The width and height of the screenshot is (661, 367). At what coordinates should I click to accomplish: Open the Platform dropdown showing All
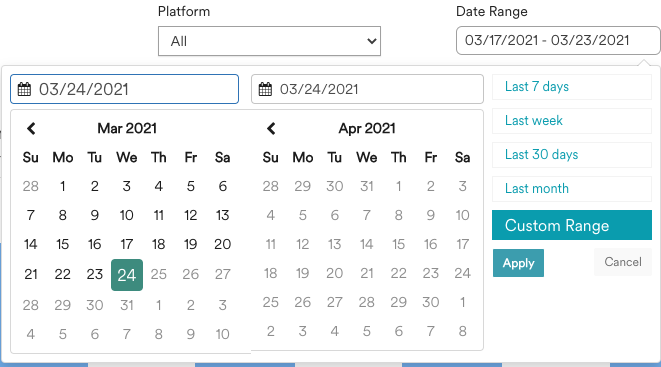pos(269,41)
